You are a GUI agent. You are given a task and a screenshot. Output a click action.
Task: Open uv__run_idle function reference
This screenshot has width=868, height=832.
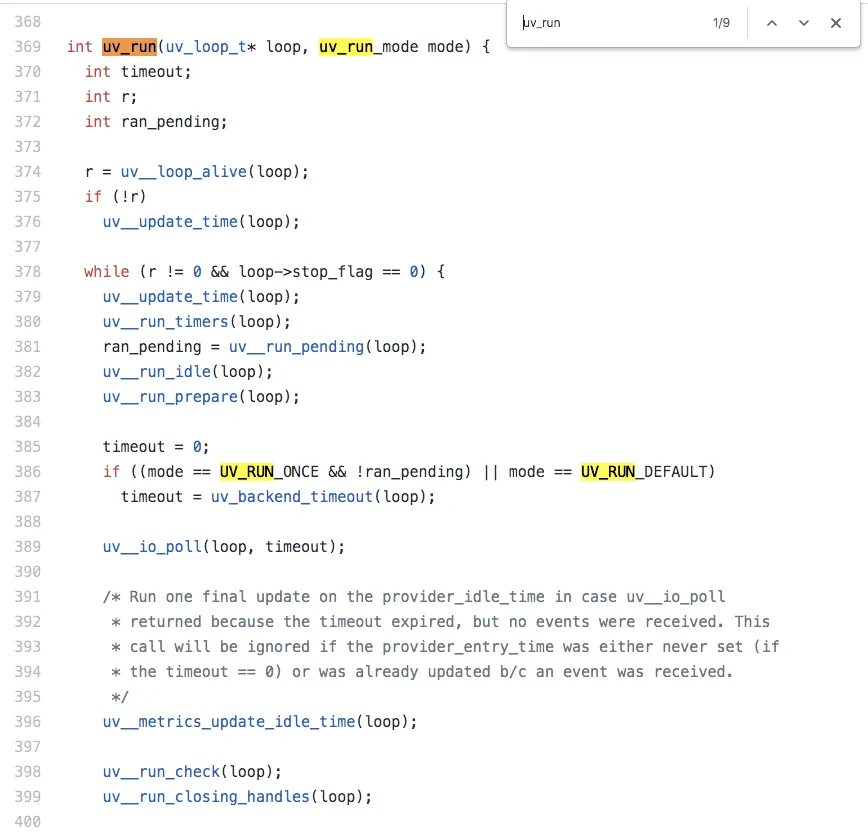tap(157, 372)
